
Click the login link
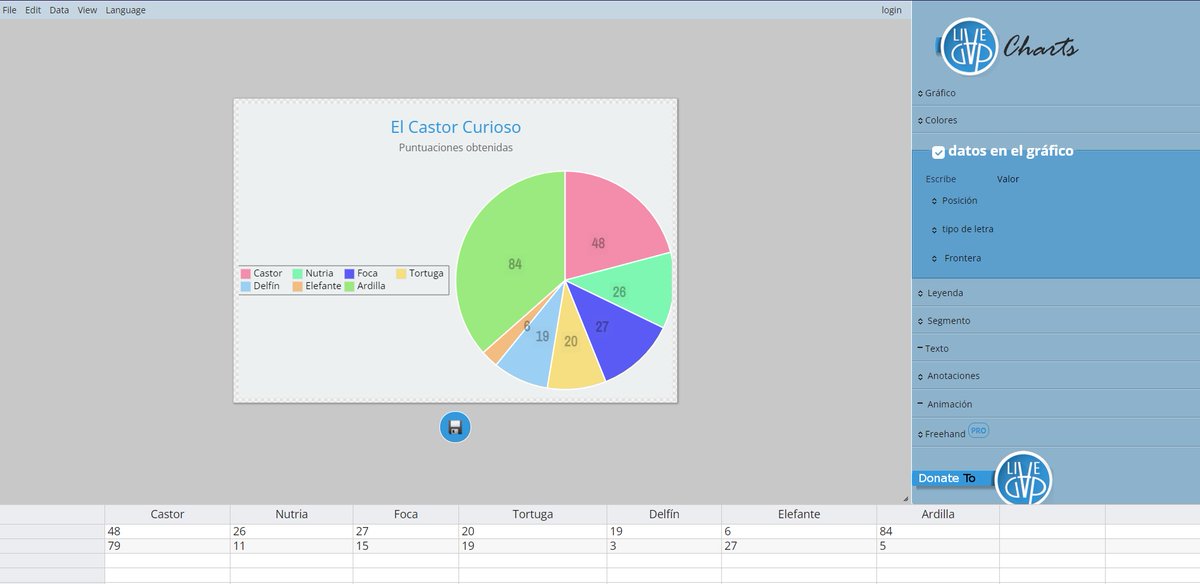(891, 10)
